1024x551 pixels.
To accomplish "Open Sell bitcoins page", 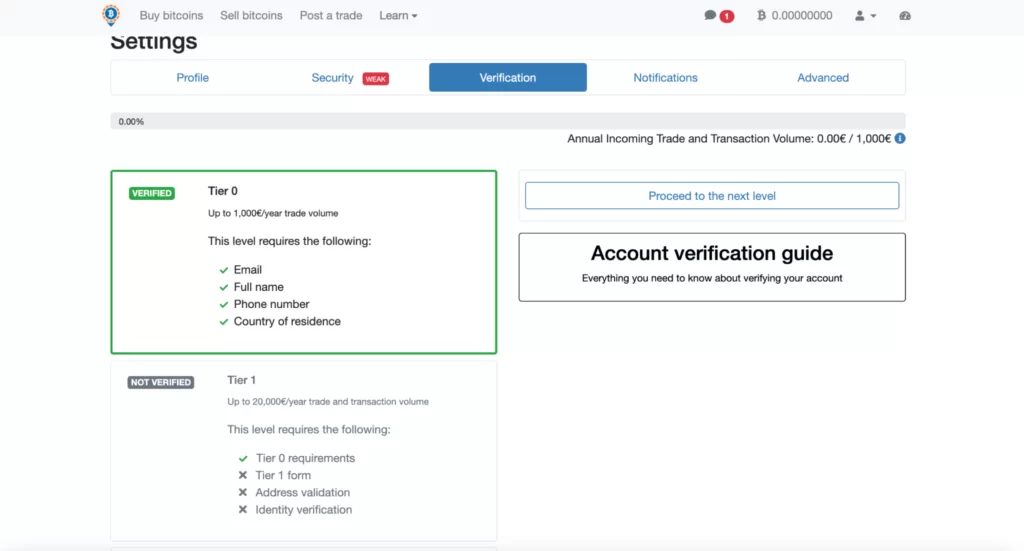I will pos(251,15).
